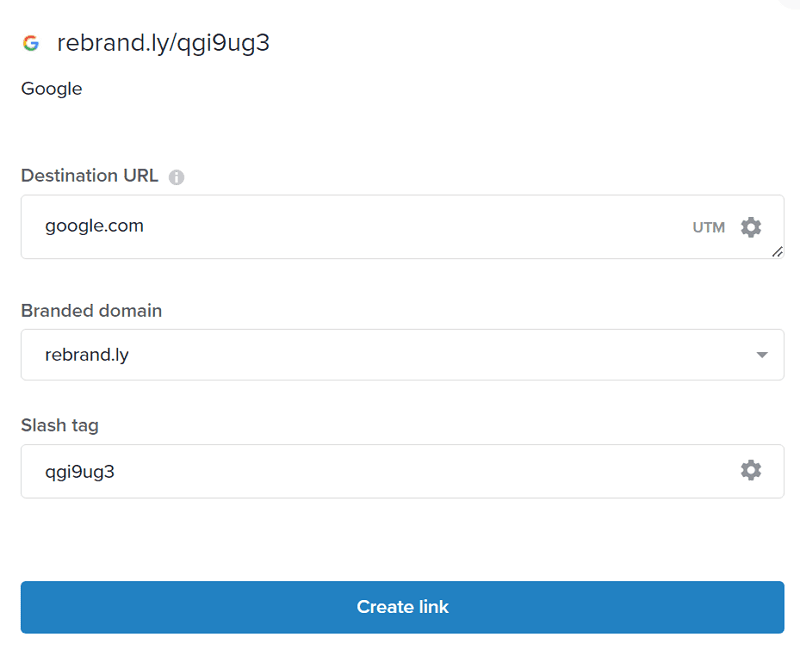Click the Destination URL label
Screen dimensions: 800x656
(x=89, y=176)
